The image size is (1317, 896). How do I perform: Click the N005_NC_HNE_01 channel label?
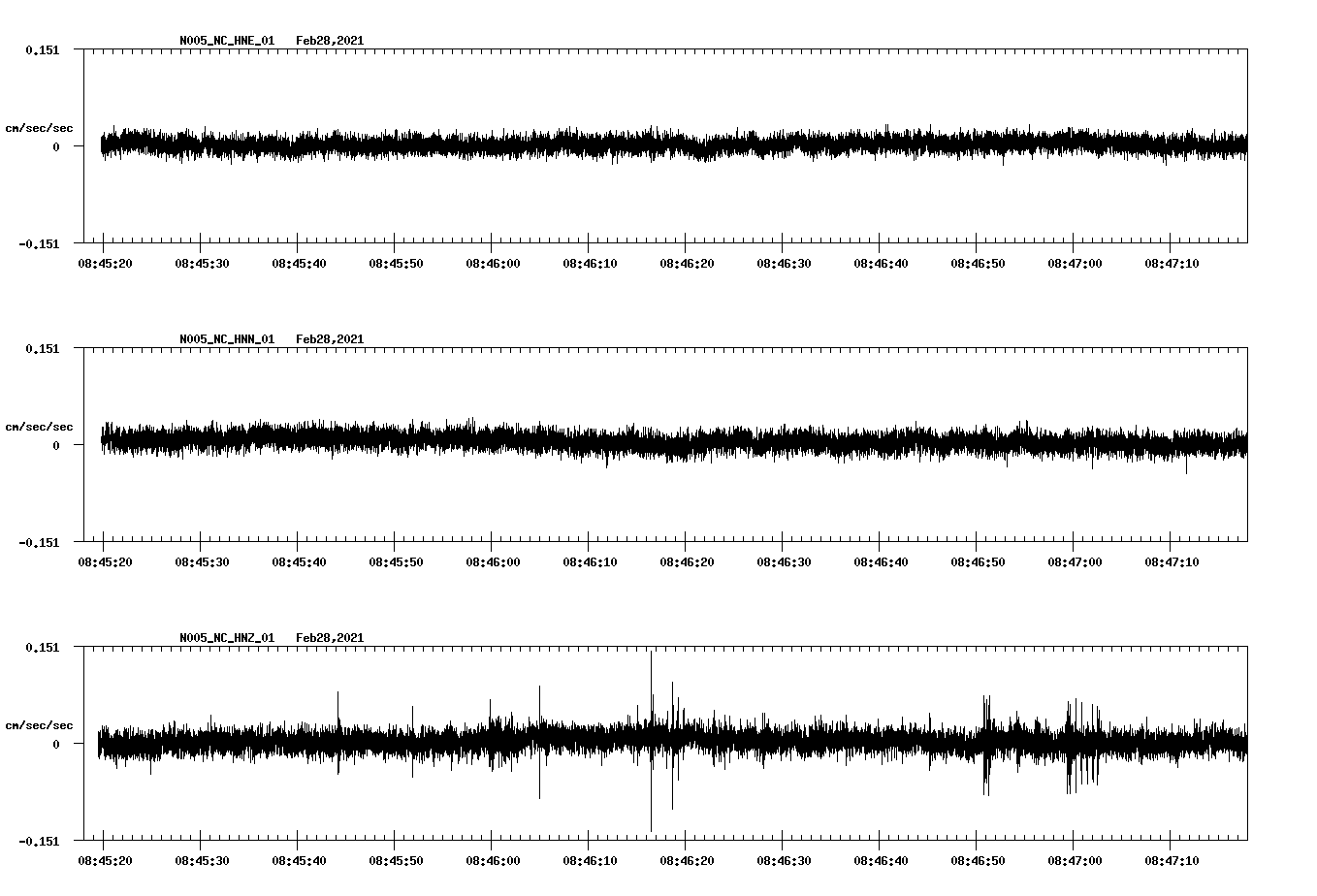[225, 41]
